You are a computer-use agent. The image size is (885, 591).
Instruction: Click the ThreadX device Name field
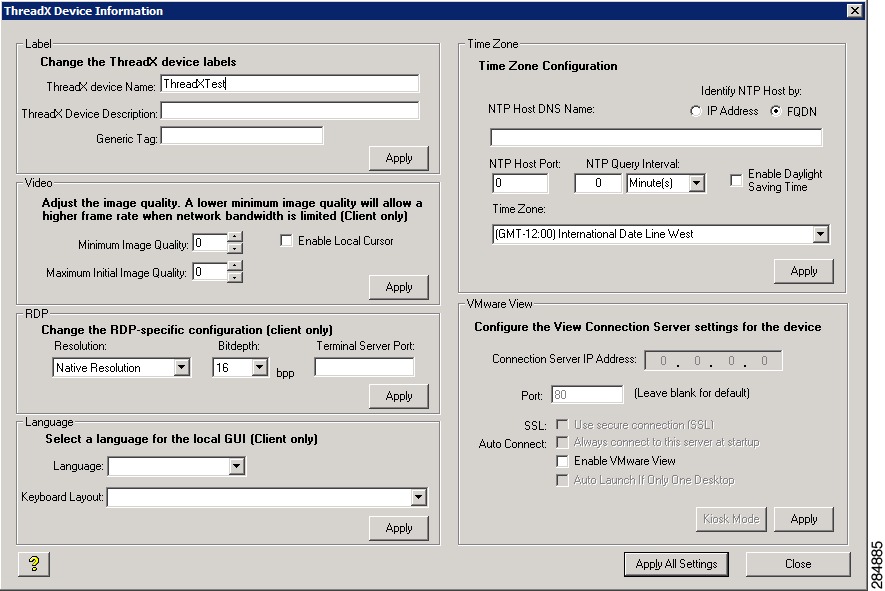tap(290, 84)
